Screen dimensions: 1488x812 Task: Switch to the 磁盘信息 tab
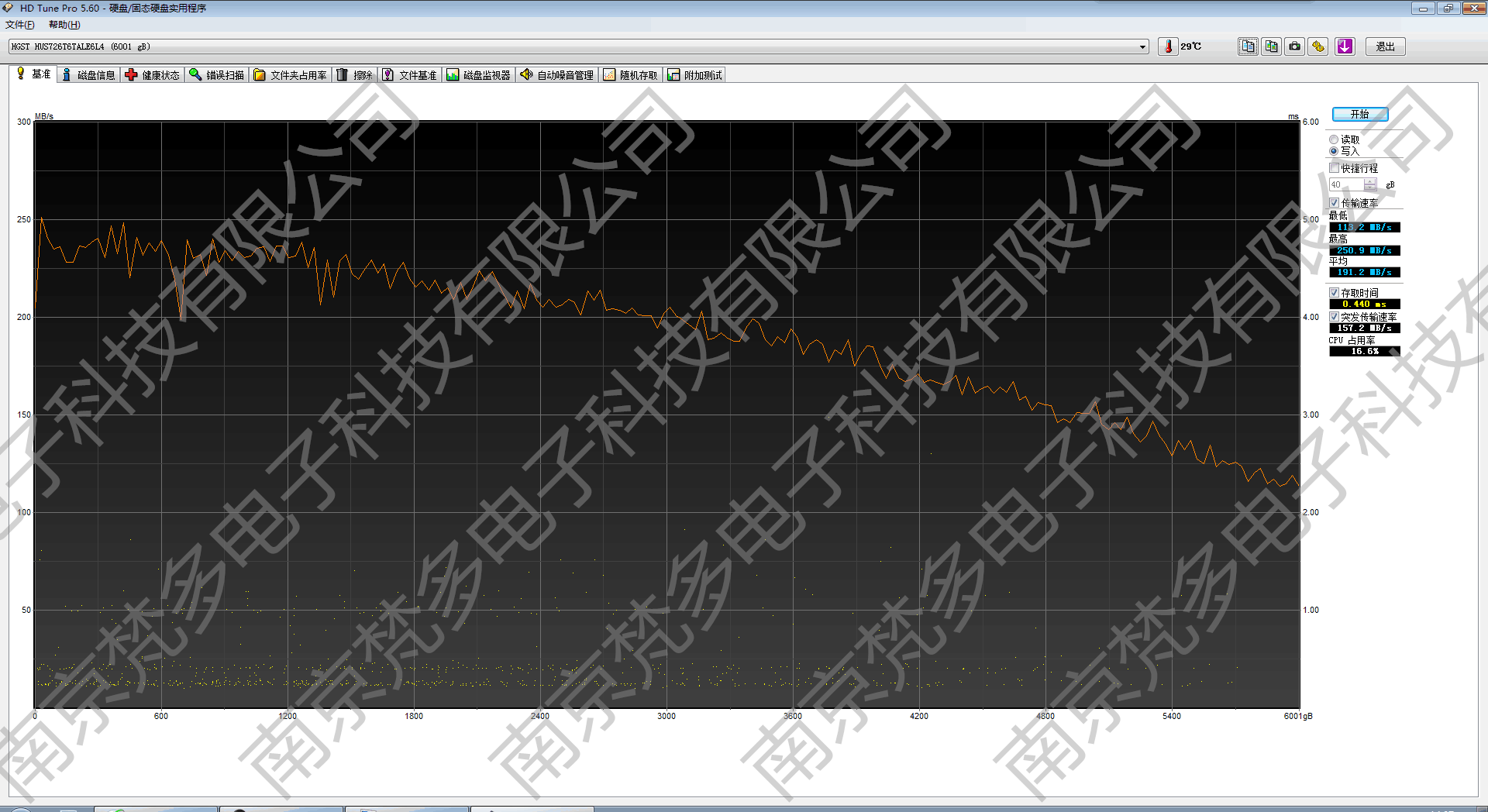(x=88, y=75)
